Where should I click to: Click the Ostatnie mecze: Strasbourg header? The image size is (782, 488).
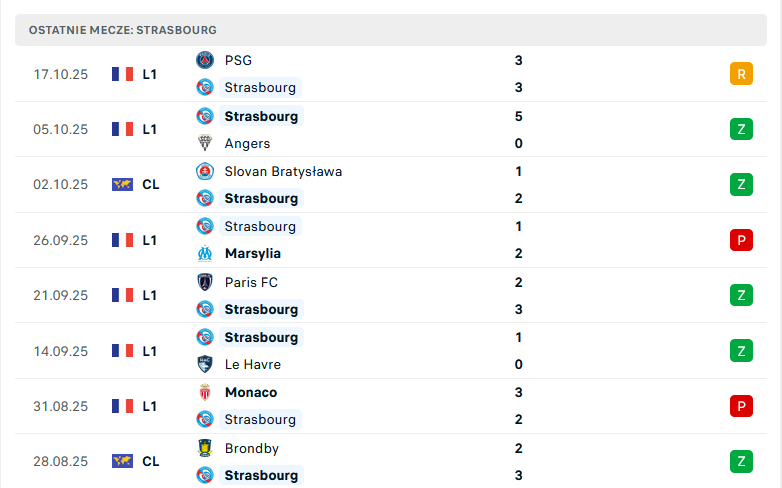click(x=123, y=30)
